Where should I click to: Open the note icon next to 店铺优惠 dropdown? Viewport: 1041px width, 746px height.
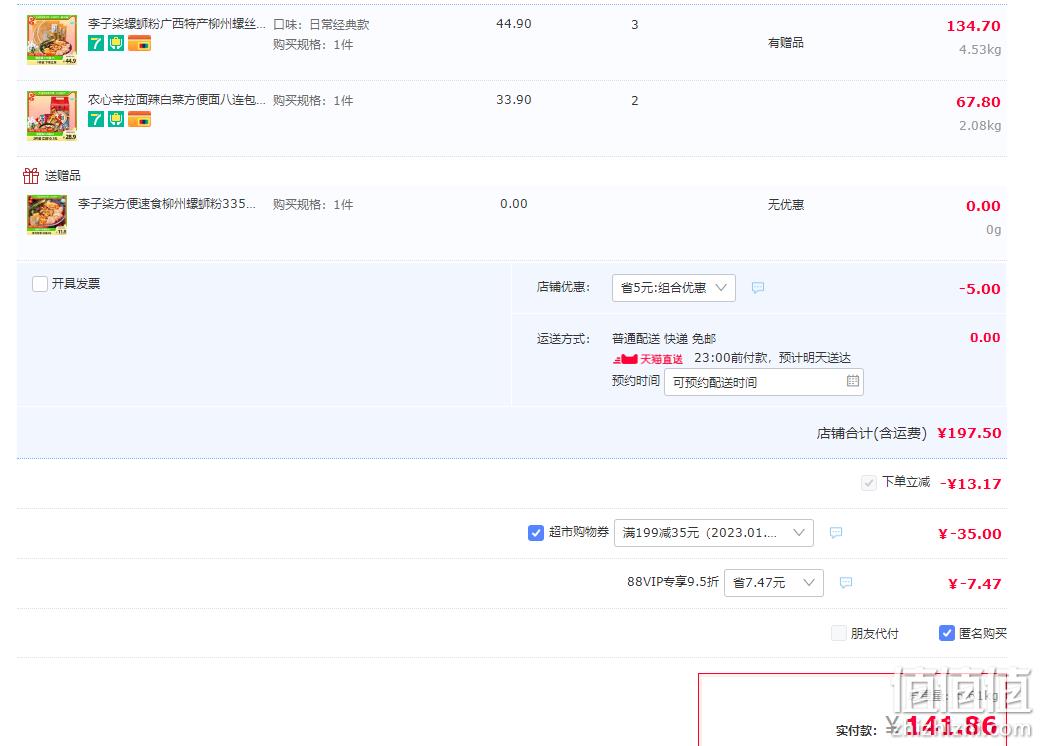pos(758,287)
